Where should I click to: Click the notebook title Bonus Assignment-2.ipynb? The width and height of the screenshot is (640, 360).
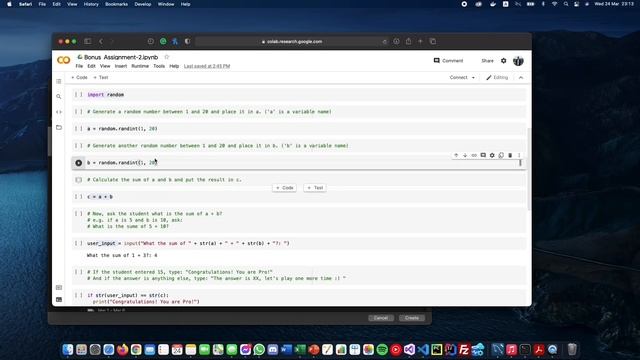(121, 57)
